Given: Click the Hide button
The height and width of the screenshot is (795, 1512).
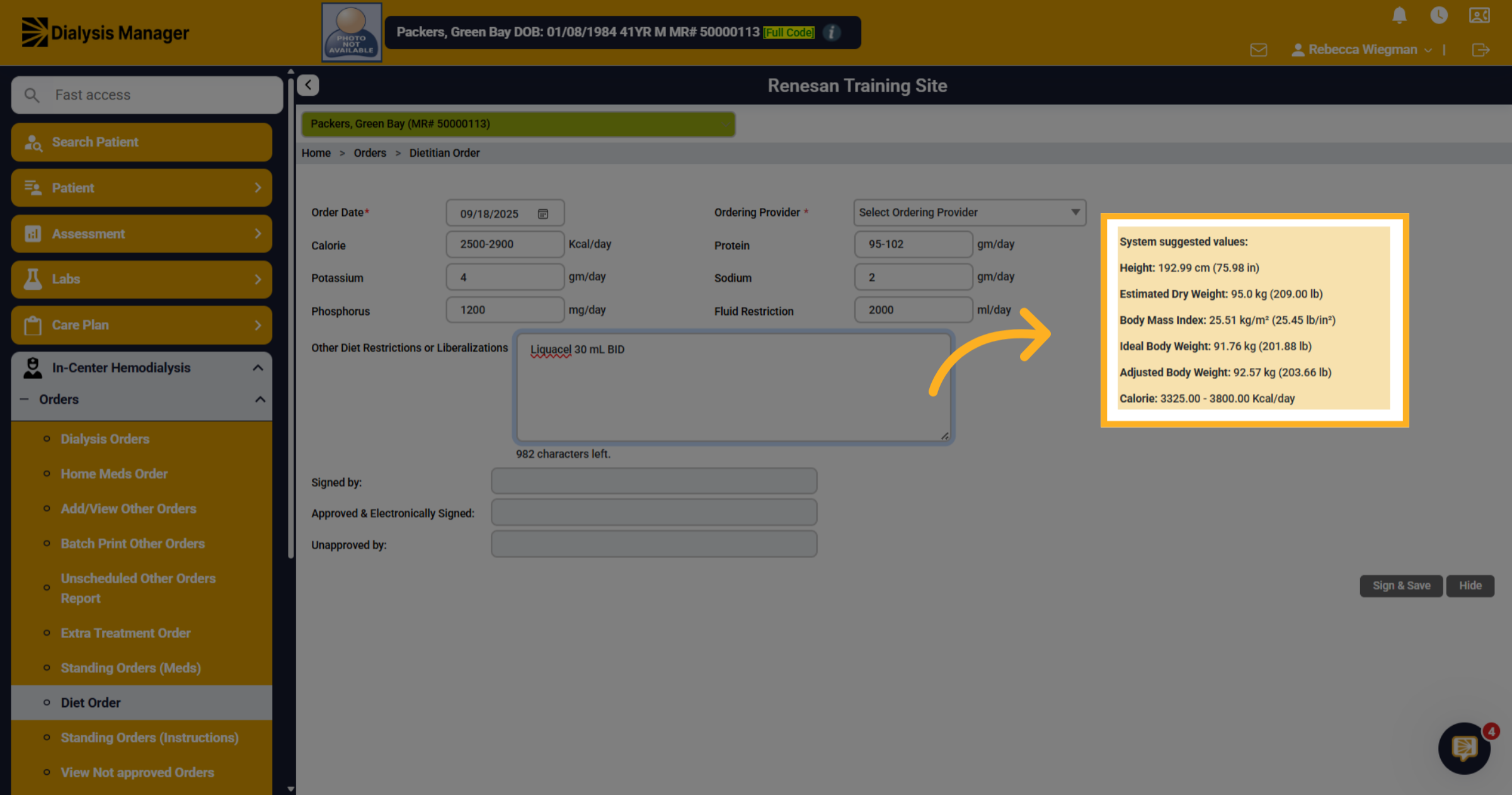Looking at the screenshot, I should point(1470,586).
